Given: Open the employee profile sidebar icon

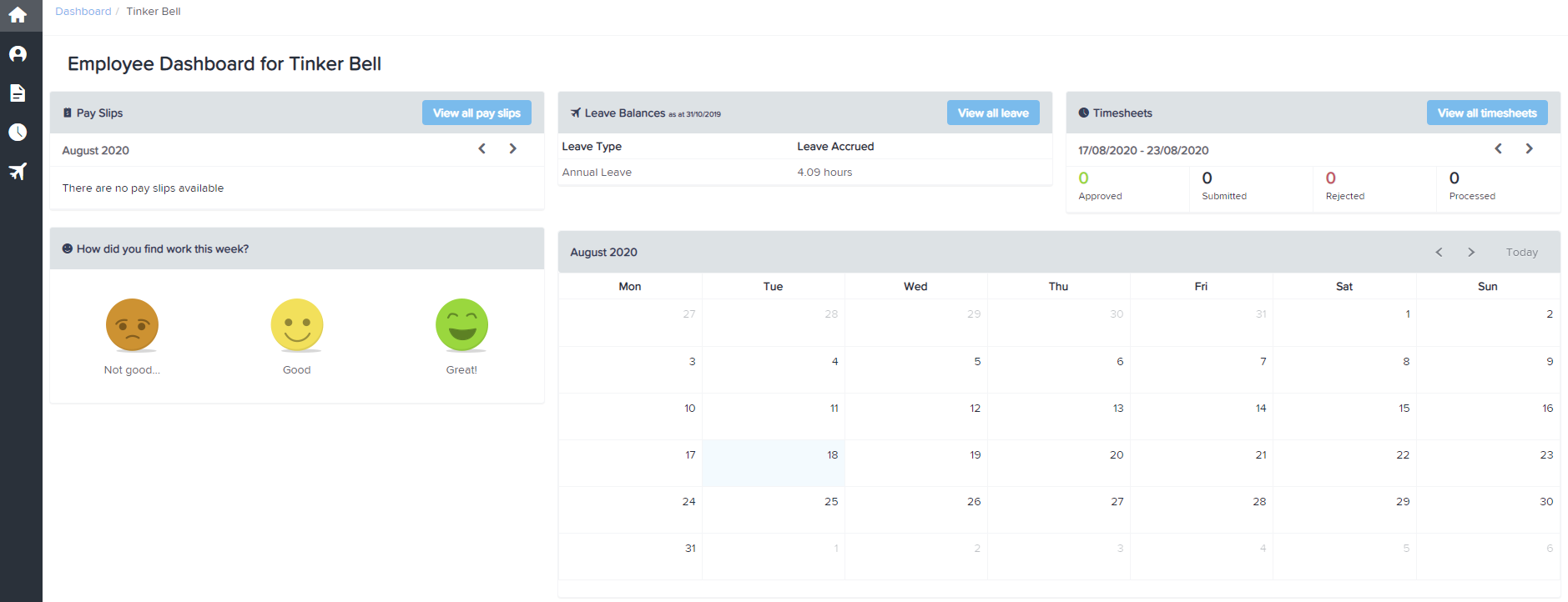Looking at the screenshot, I should [x=18, y=54].
